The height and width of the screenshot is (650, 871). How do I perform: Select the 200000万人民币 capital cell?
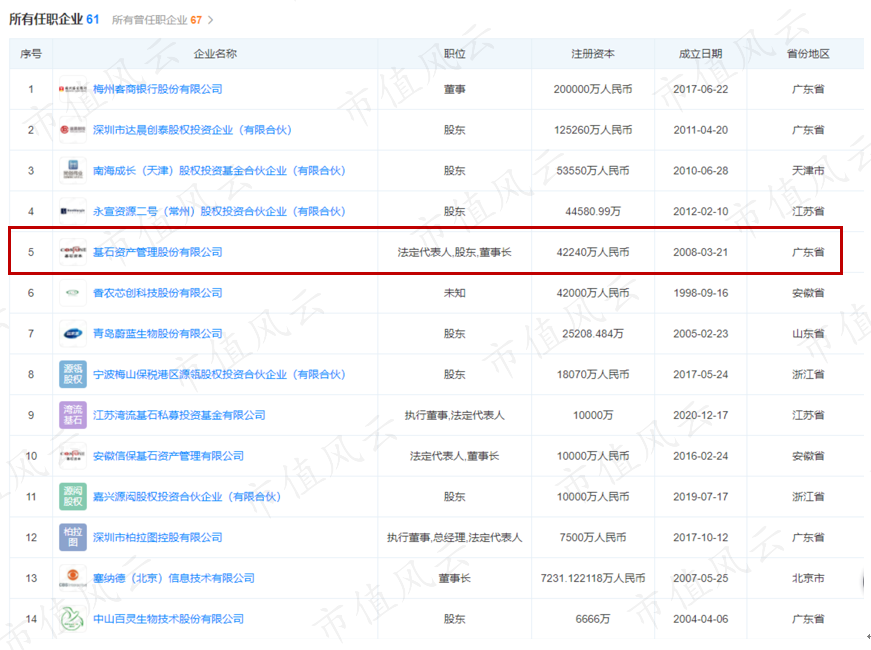pos(593,89)
